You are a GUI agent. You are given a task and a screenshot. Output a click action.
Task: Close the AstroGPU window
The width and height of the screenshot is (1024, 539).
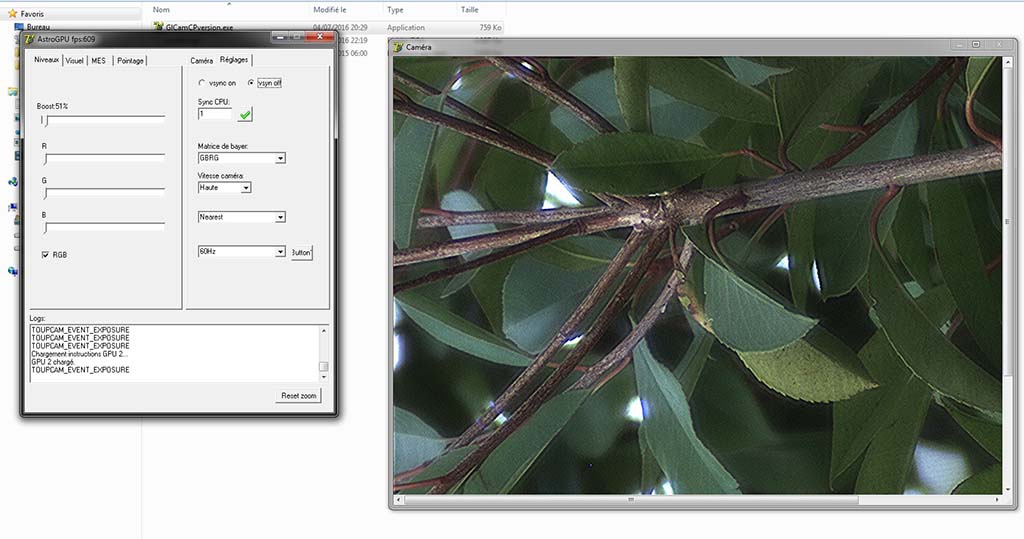[320, 37]
